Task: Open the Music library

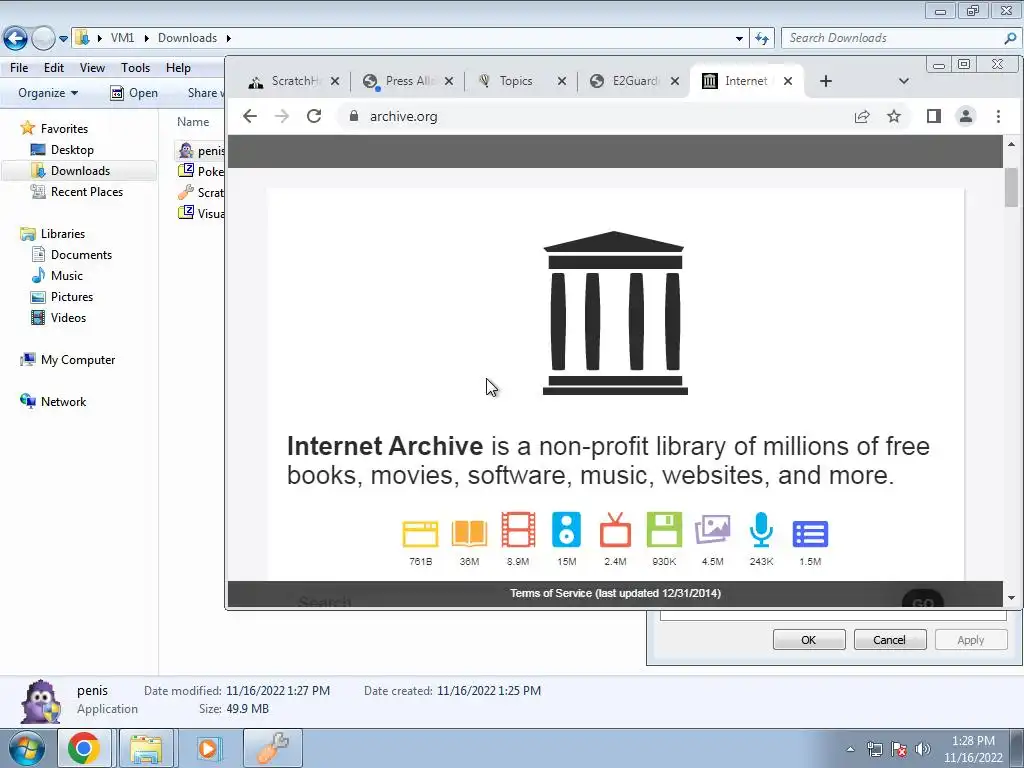Action: pos(67,276)
